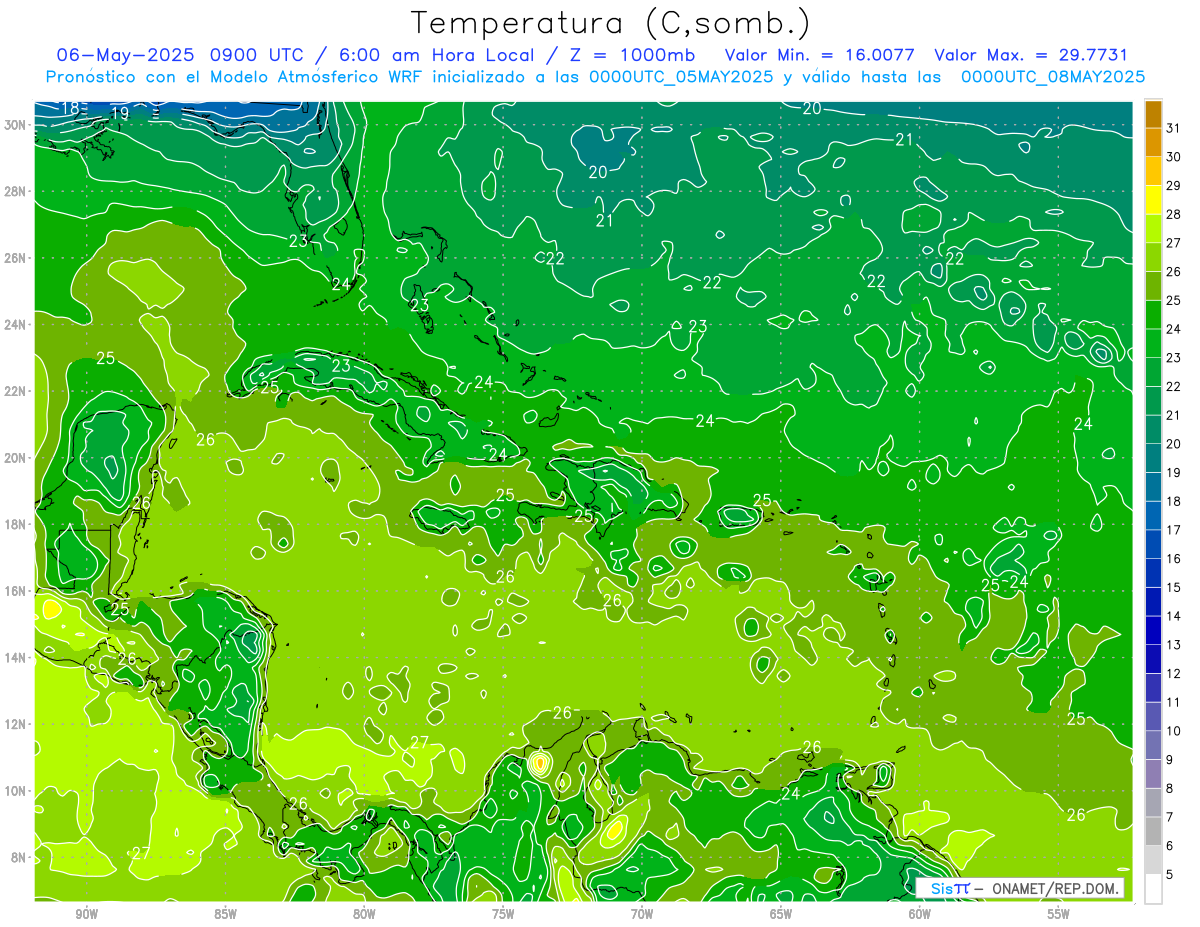Click the 90W longitude axis label
Screen dimensions: 1200x927
click(86, 914)
